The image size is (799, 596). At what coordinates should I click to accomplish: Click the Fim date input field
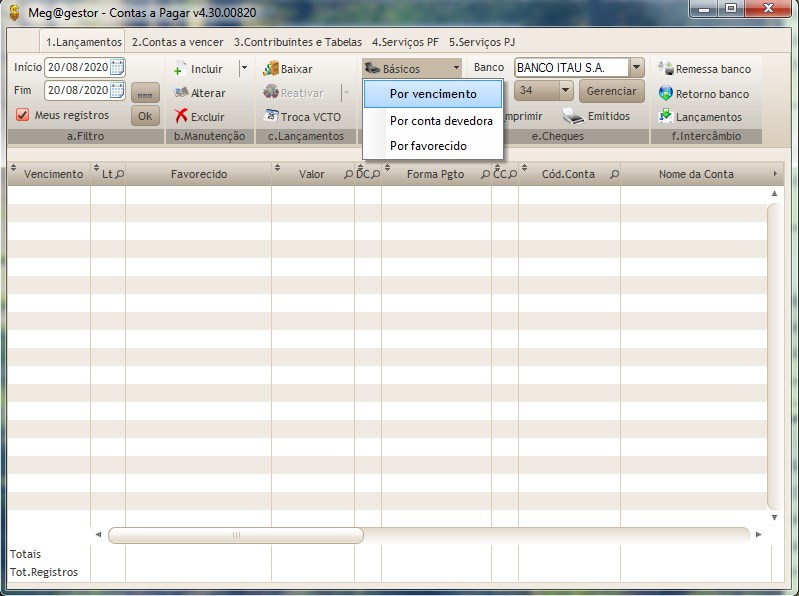[x=77, y=90]
